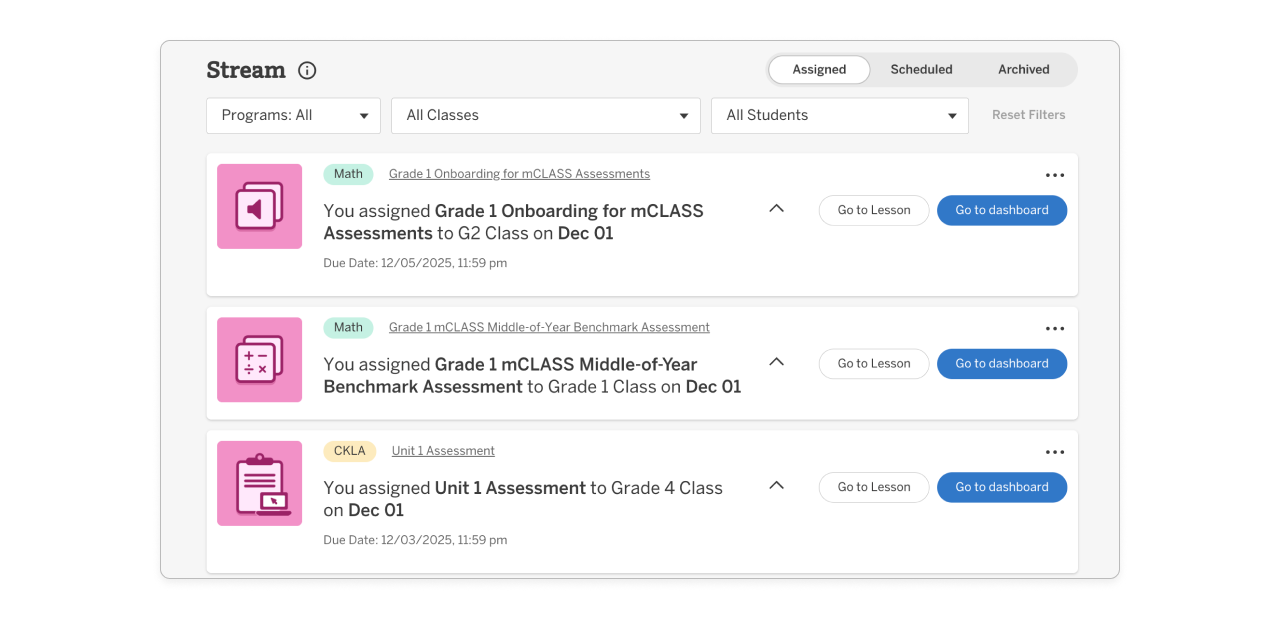Screen dimensions: 1280x619
Task: Switch to the Scheduled tab
Action: (921, 70)
